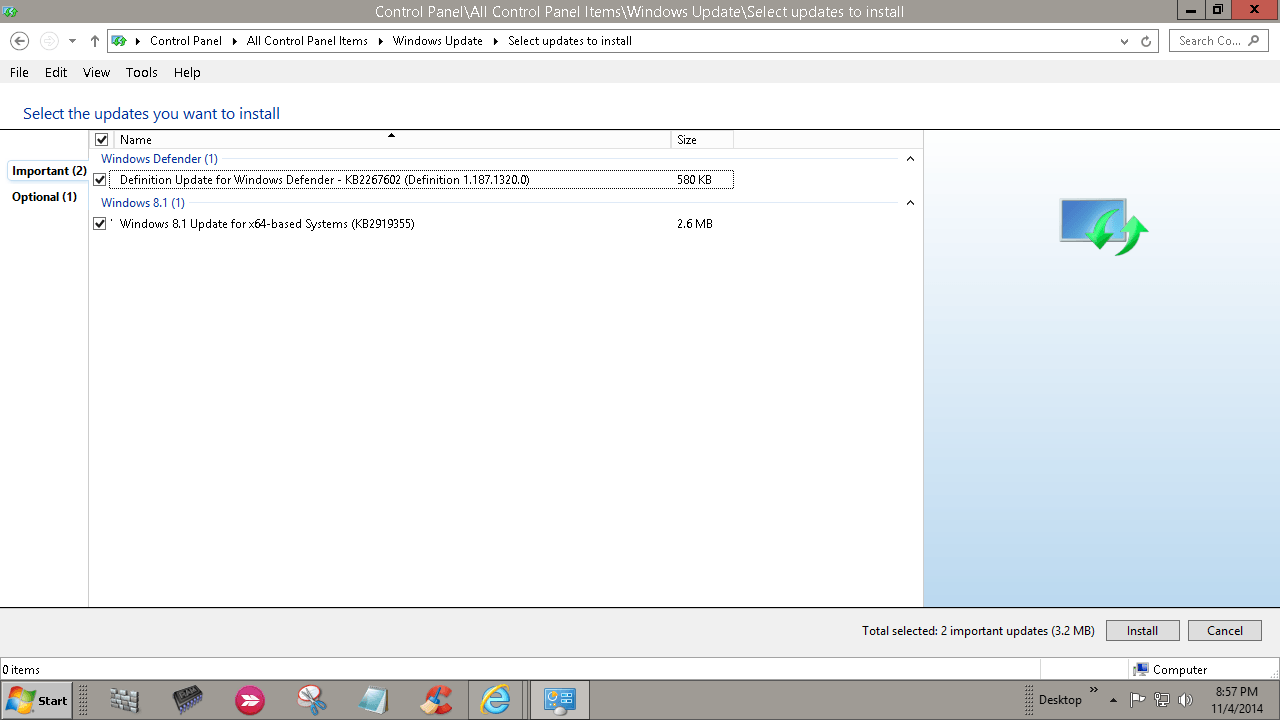This screenshot has height=720, width=1280.
Task: Click the Cancel button
Action: [1224, 631]
